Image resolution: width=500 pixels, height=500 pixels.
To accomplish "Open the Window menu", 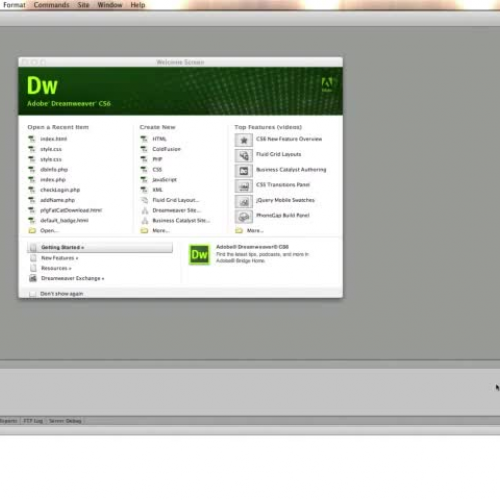I will [110, 5].
